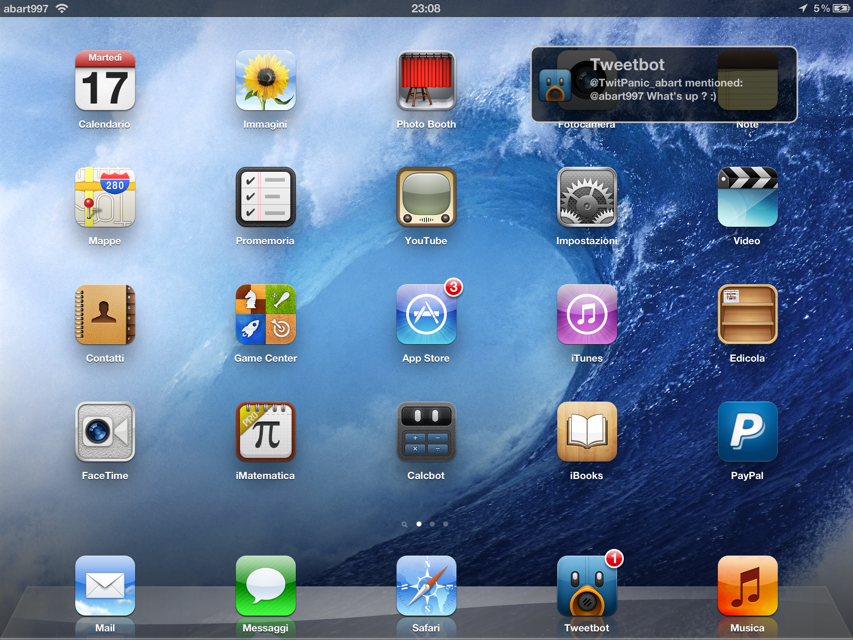Tap the battery indicator in status bar
This screenshot has width=853, height=640.
841,8
